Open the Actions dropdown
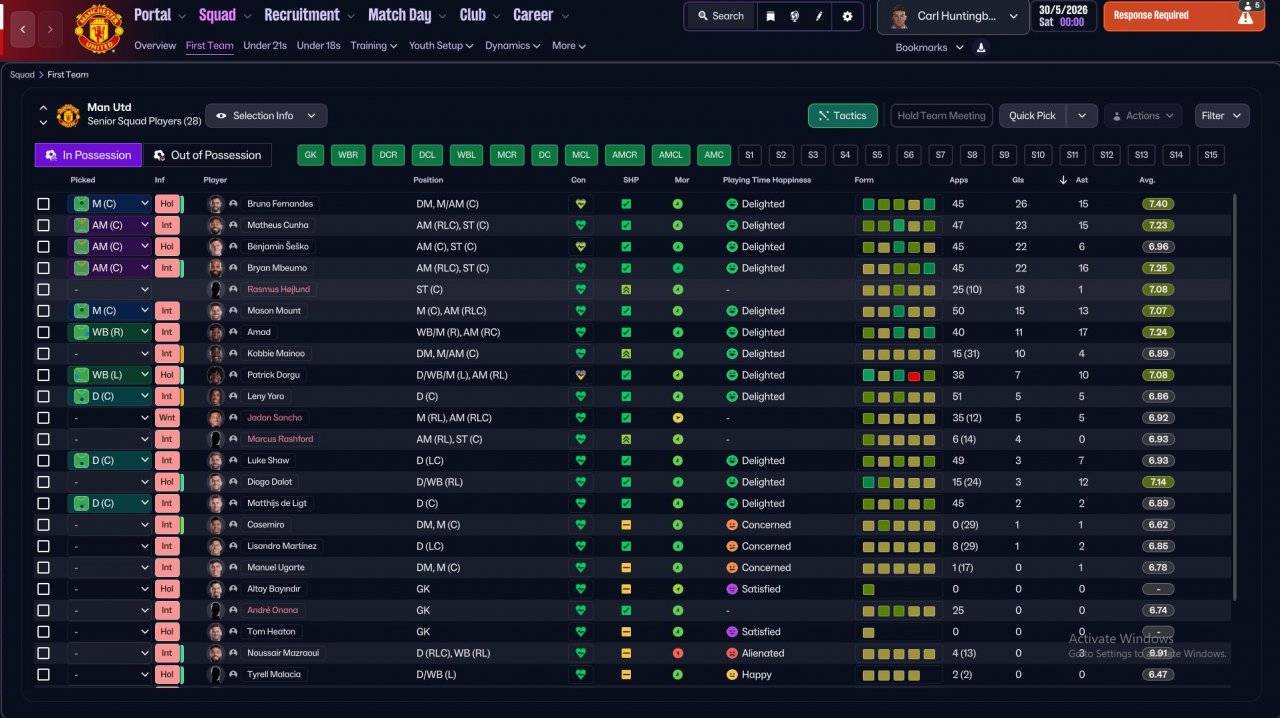This screenshot has width=1280, height=718. coord(1143,116)
